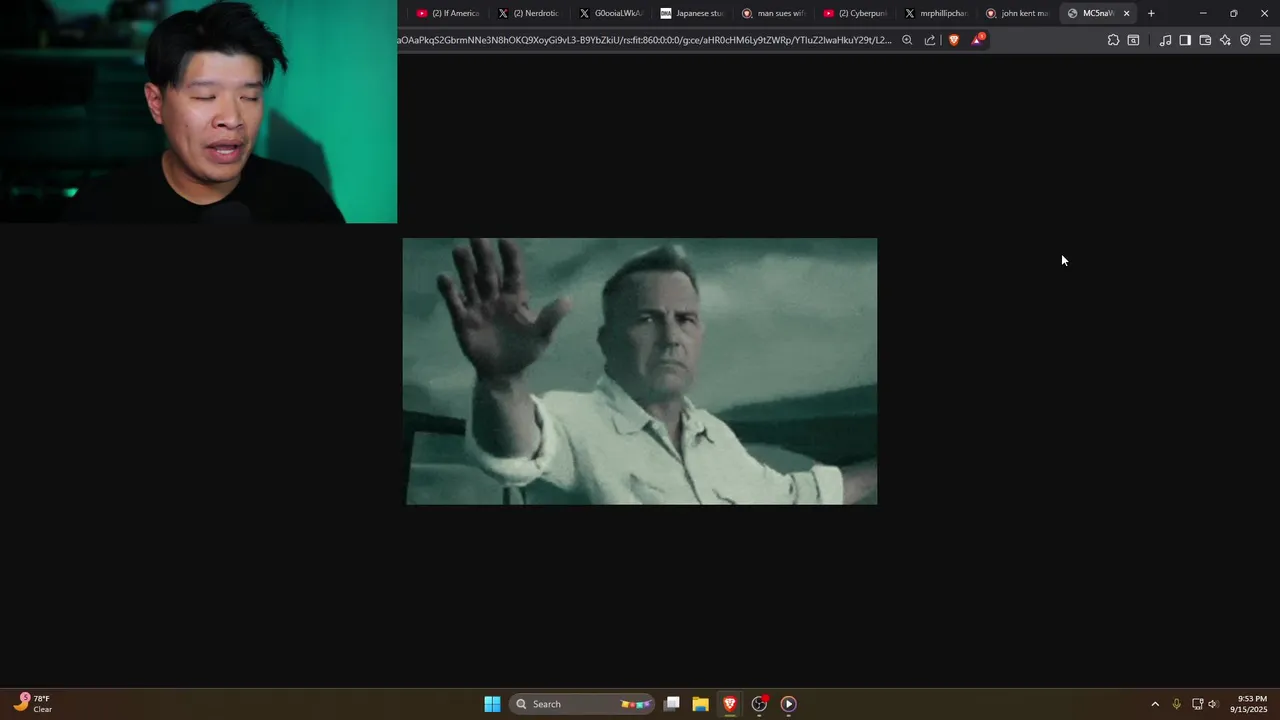
Task: Click the icon right of Extensions
Action: (x=1133, y=40)
